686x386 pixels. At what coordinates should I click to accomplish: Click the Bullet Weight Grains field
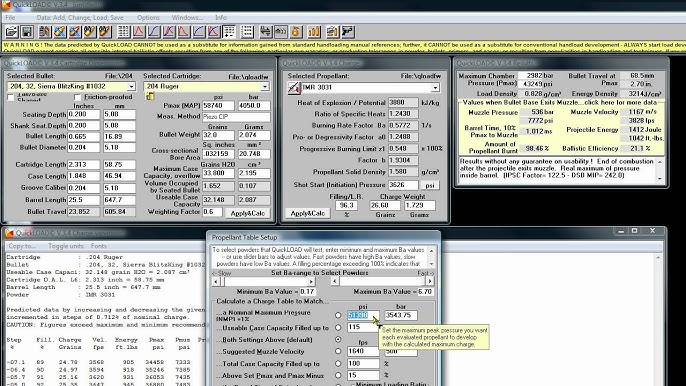point(218,135)
